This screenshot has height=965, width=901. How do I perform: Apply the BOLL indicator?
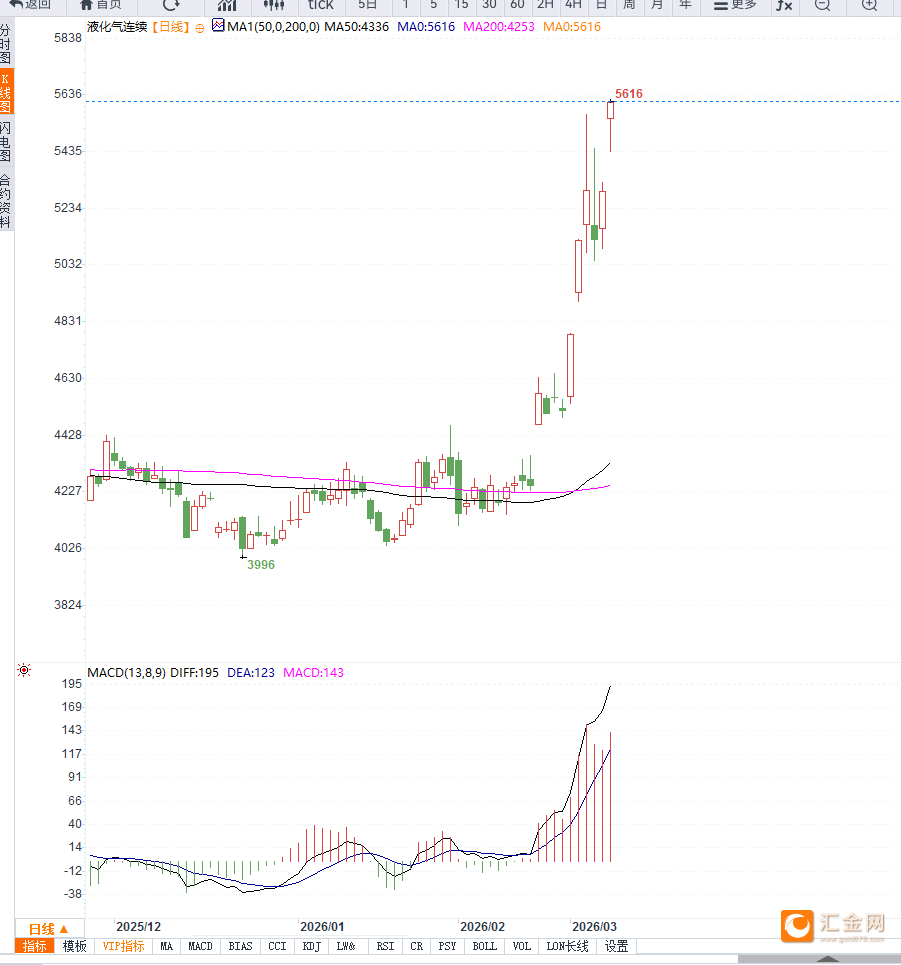(x=484, y=946)
